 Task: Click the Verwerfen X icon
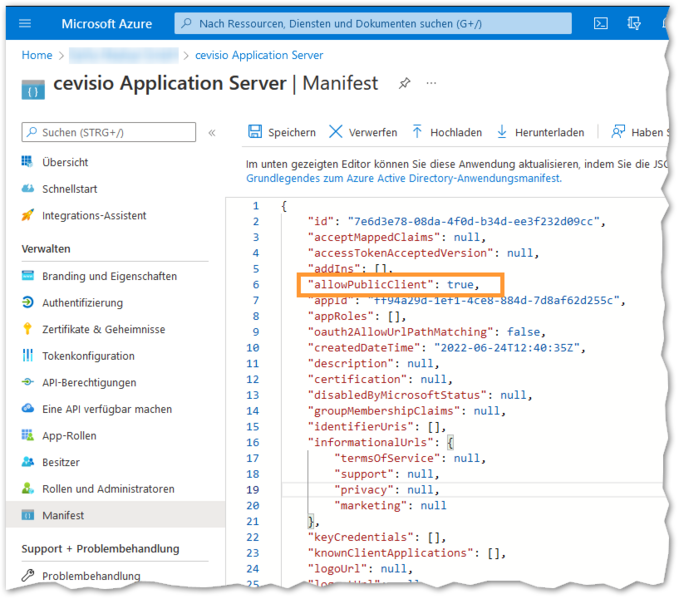pos(336,131)
